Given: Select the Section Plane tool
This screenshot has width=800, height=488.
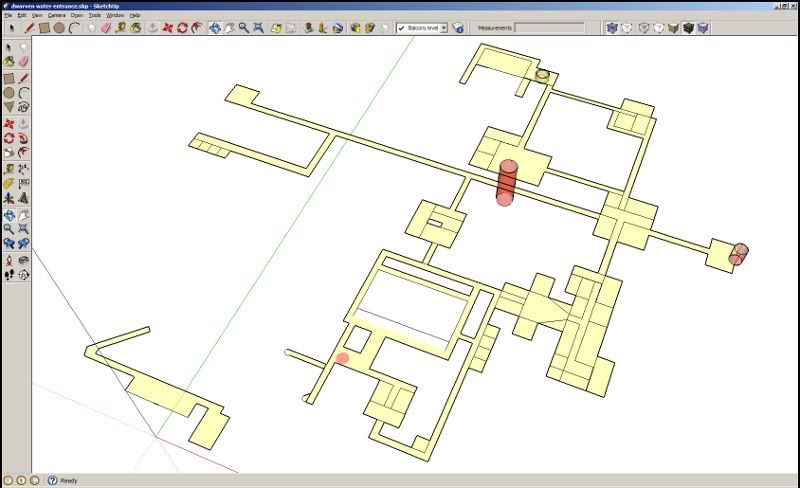Looking at the screenshot, I should (x=23, y=273).
